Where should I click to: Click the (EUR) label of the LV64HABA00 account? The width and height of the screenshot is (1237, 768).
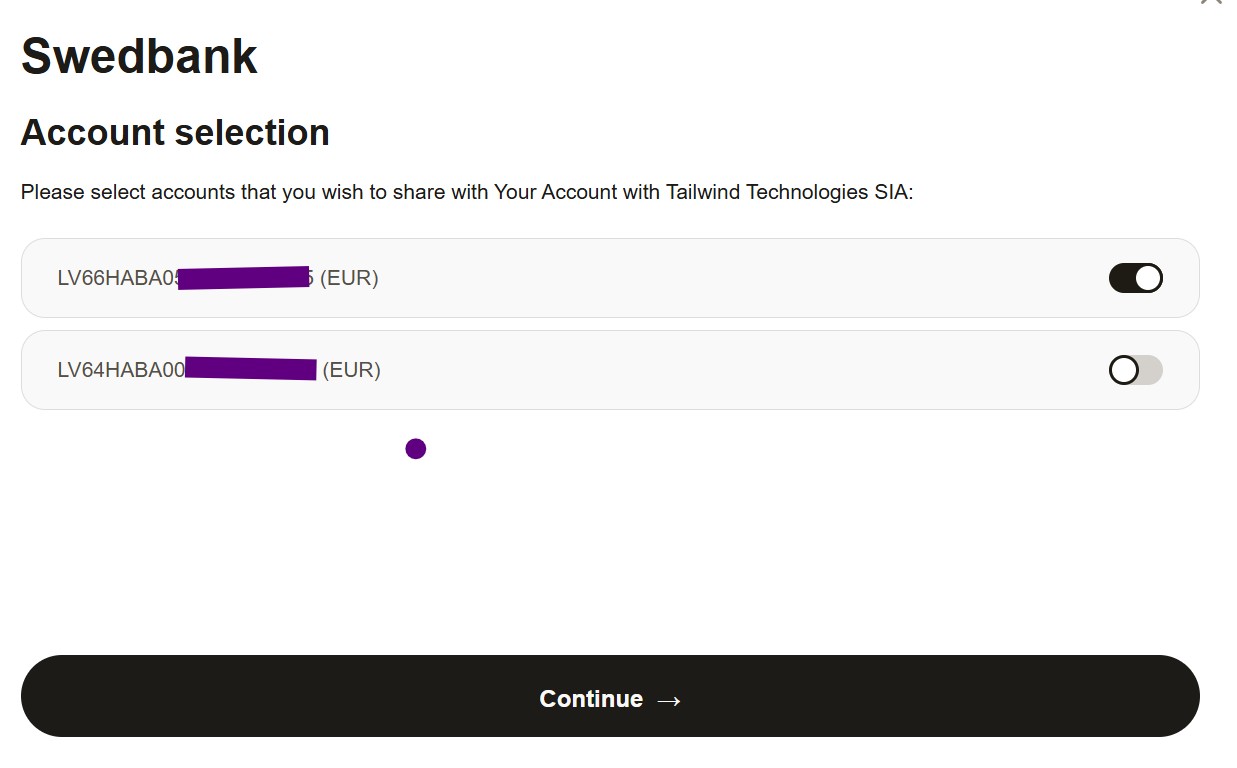pos(352,370)
